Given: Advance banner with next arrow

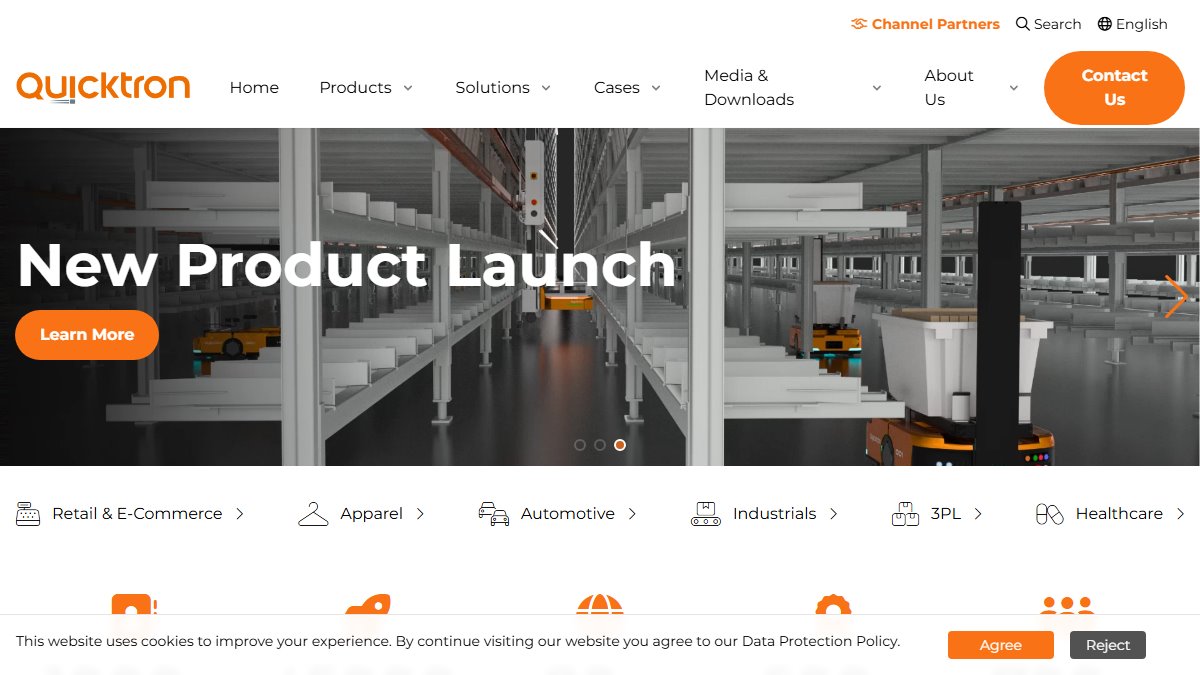Looking at the screenshot, I should pos(1176,297).
